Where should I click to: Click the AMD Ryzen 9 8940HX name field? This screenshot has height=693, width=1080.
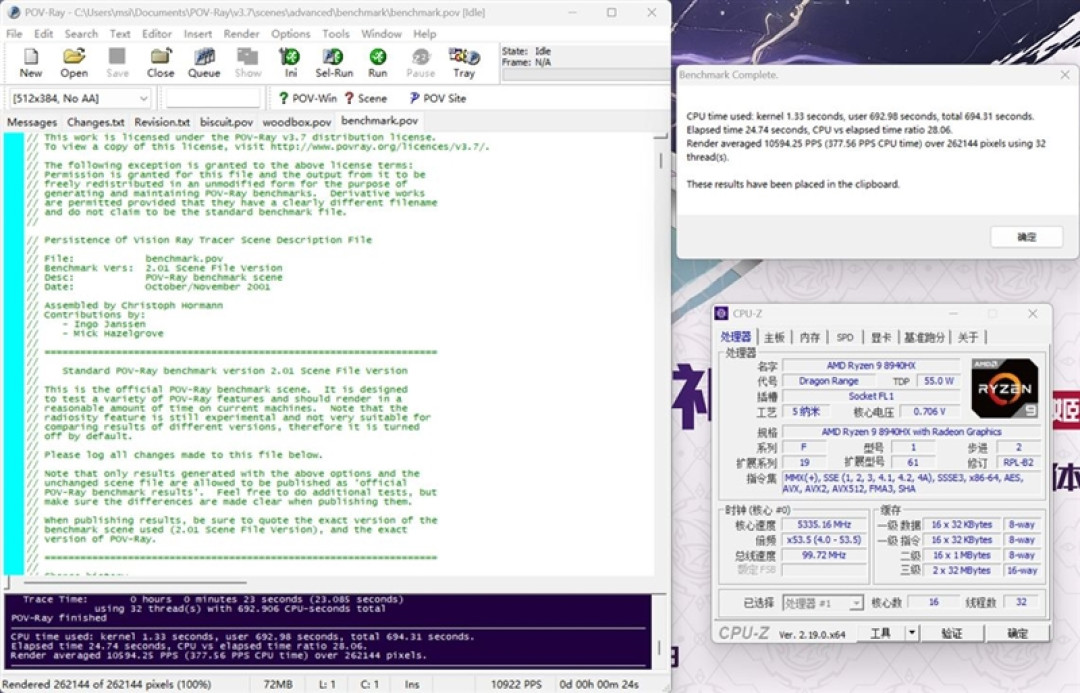tap(871, 365)
